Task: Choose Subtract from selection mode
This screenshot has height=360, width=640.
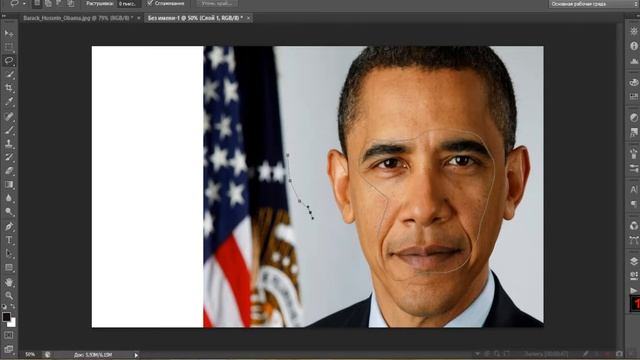Action: point(60,4)
